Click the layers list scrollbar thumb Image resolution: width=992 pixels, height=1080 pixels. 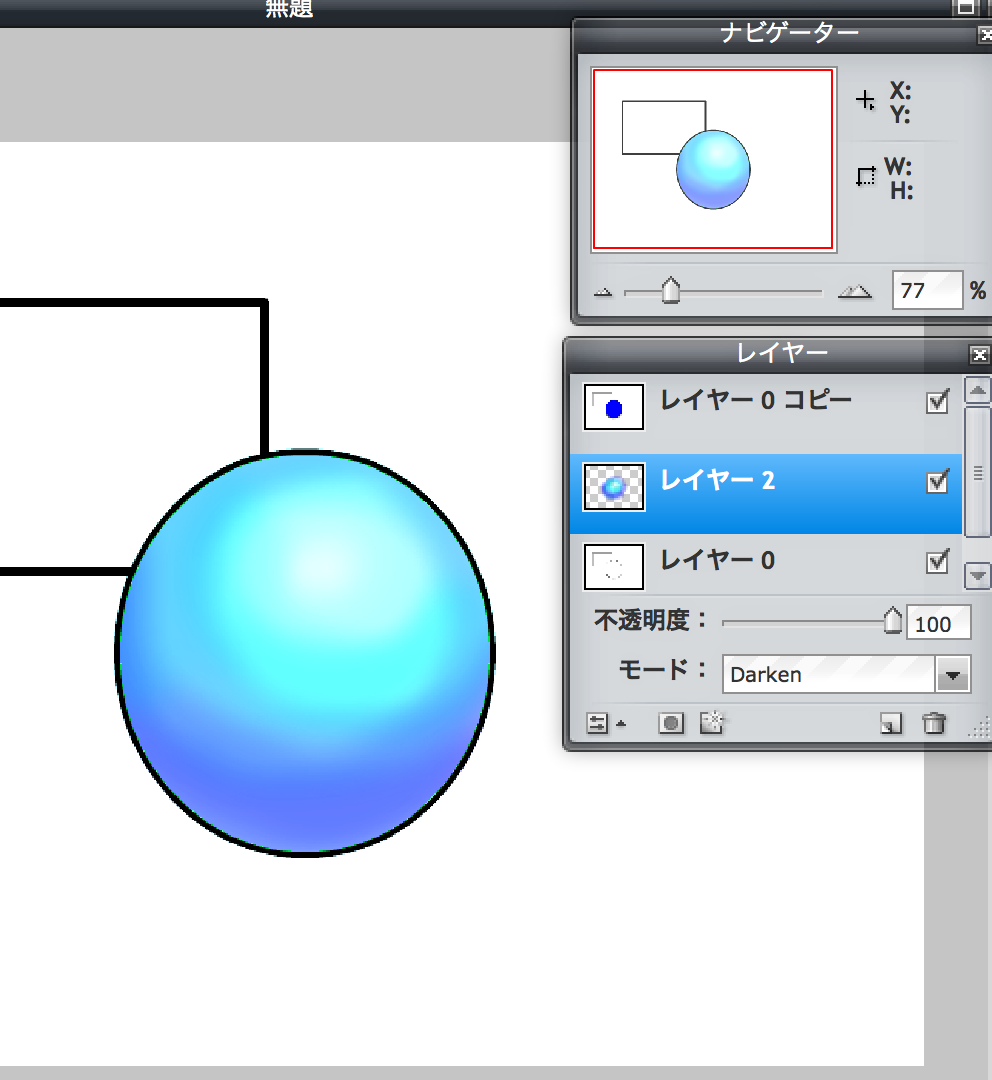[x=978, y=472]
